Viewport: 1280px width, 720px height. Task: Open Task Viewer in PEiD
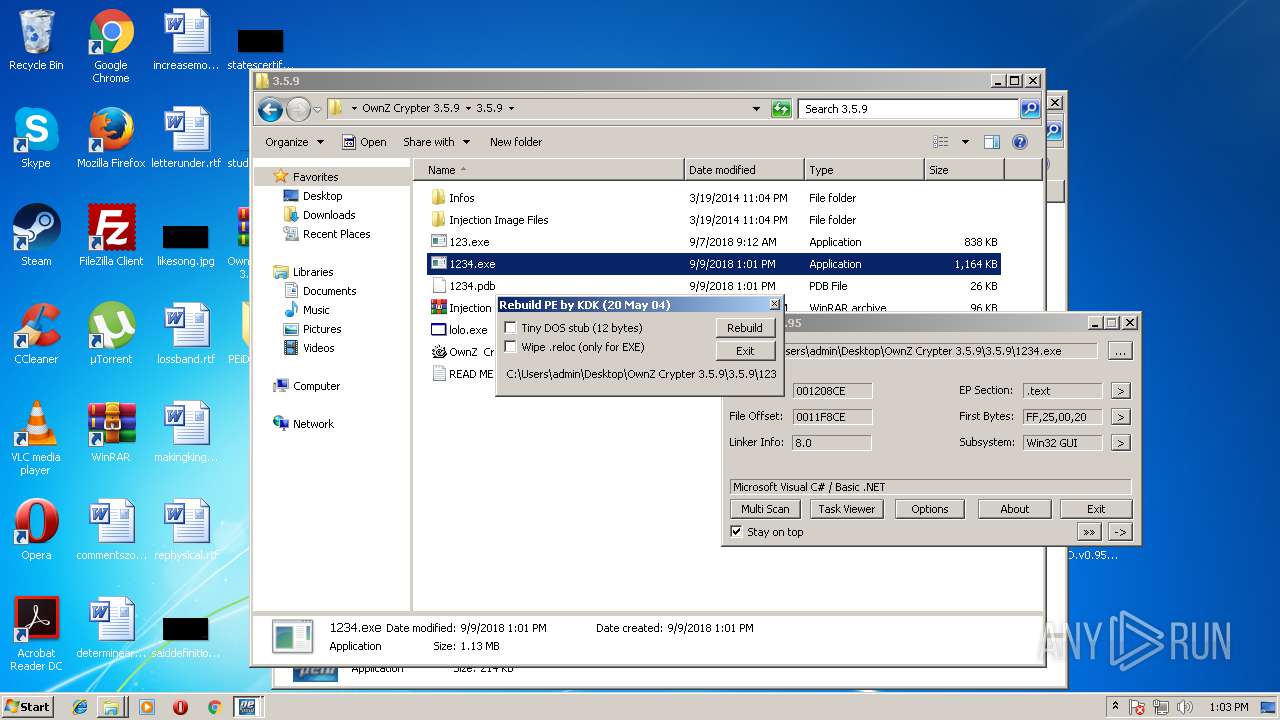tap(846, 509)
